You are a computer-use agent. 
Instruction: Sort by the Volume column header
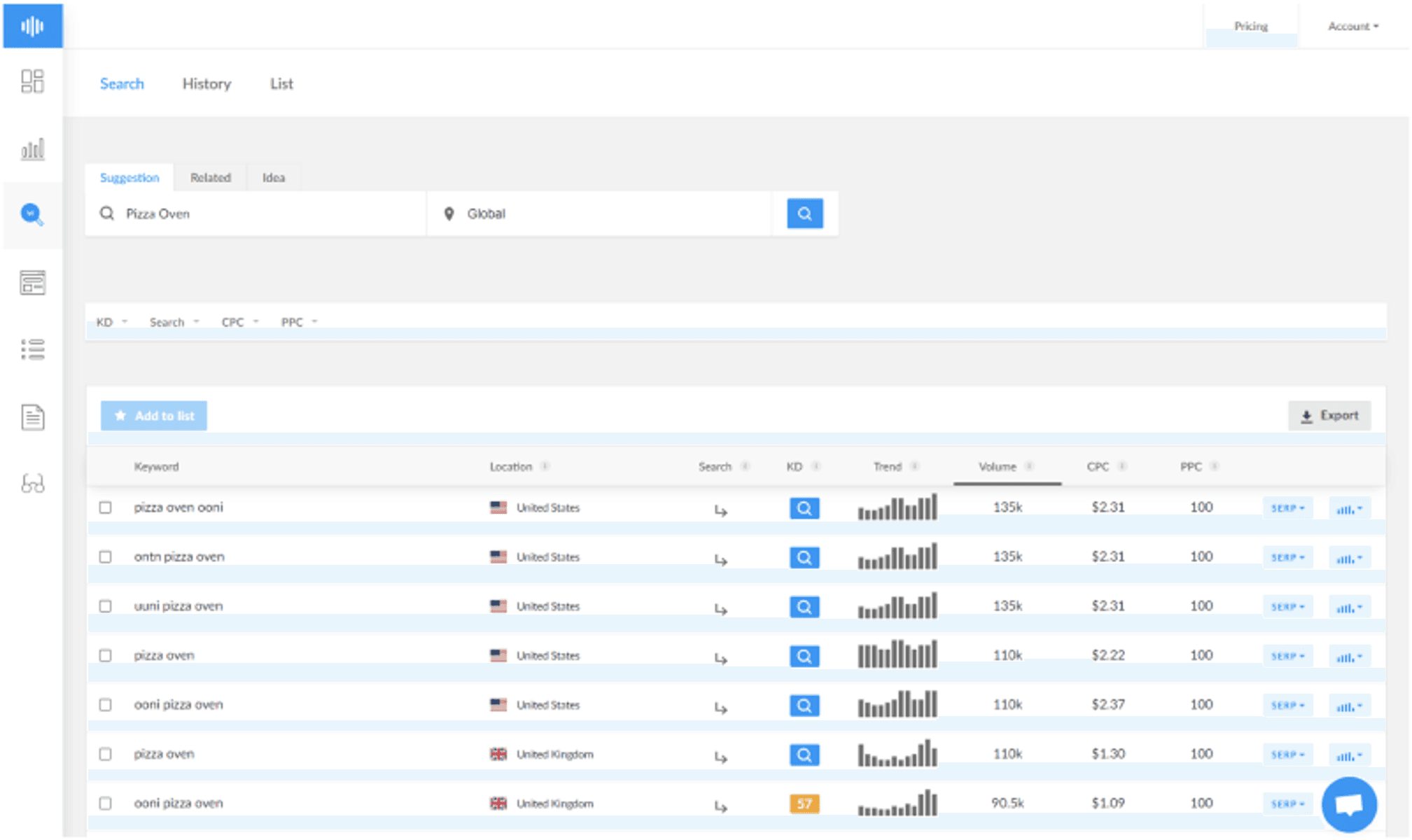(997, 466)
